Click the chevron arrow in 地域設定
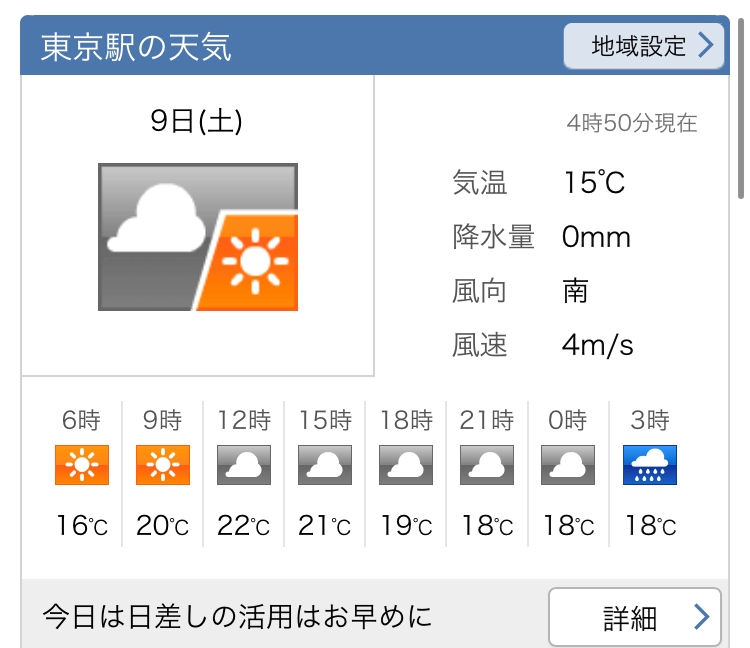Image resolution: width=750 pixels, height=648 pixels. (x=706, y=45)
